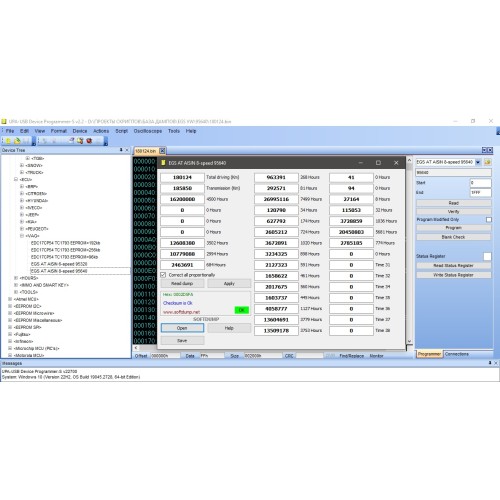Click the red bug toolbar icon

tap(89, 141)
